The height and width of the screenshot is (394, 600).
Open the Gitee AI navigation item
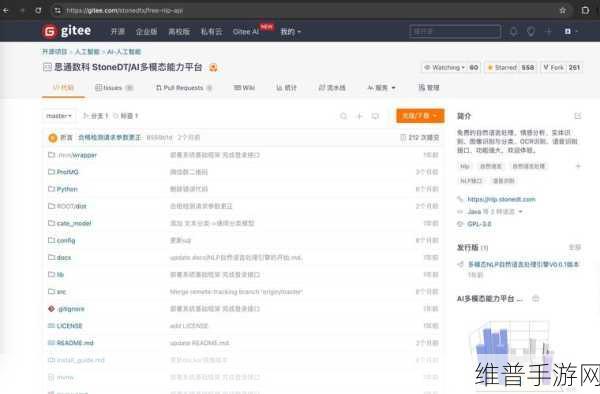pos(246,32)
